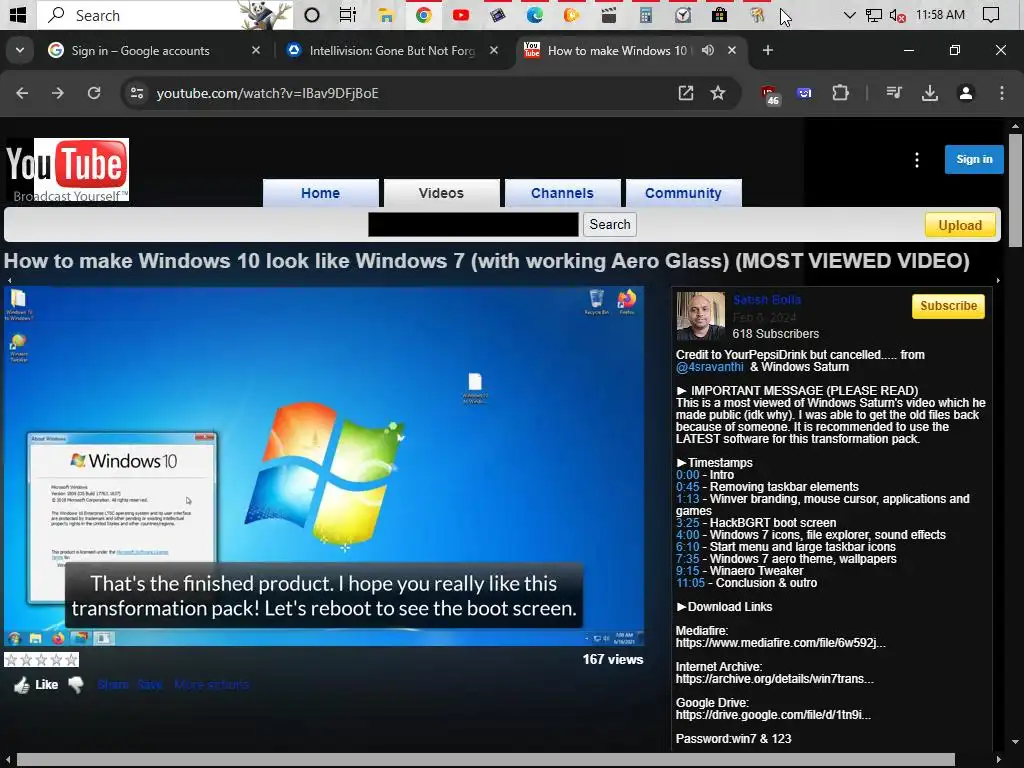Mute the YouTube tab via speaker icon
This screenshot has width=1024, height=768.
708,50
